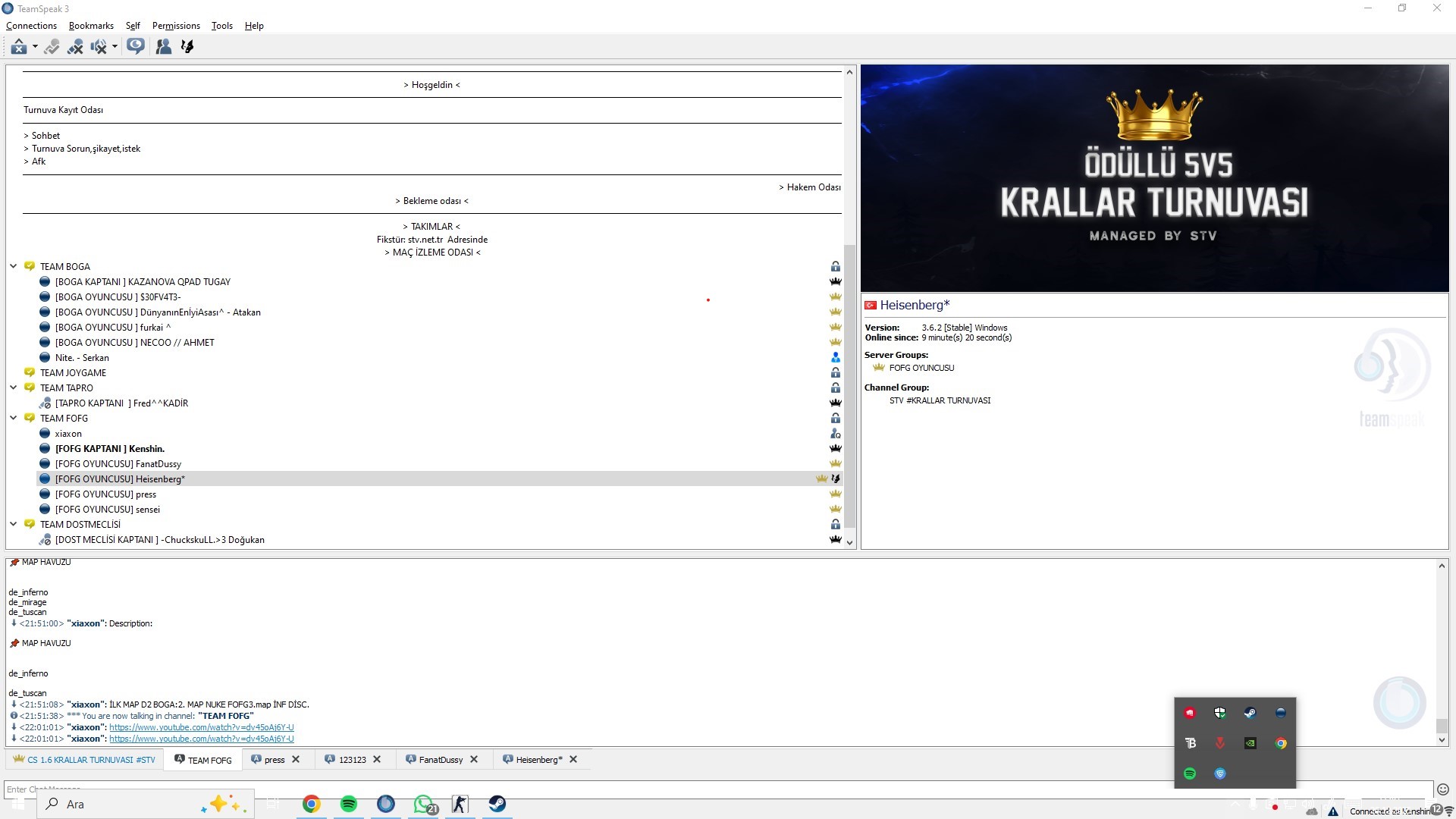This screenshot has width=1456, height=819.
Task: Open the Help menu
Action: pyautogui.click(x=254, y=26)
